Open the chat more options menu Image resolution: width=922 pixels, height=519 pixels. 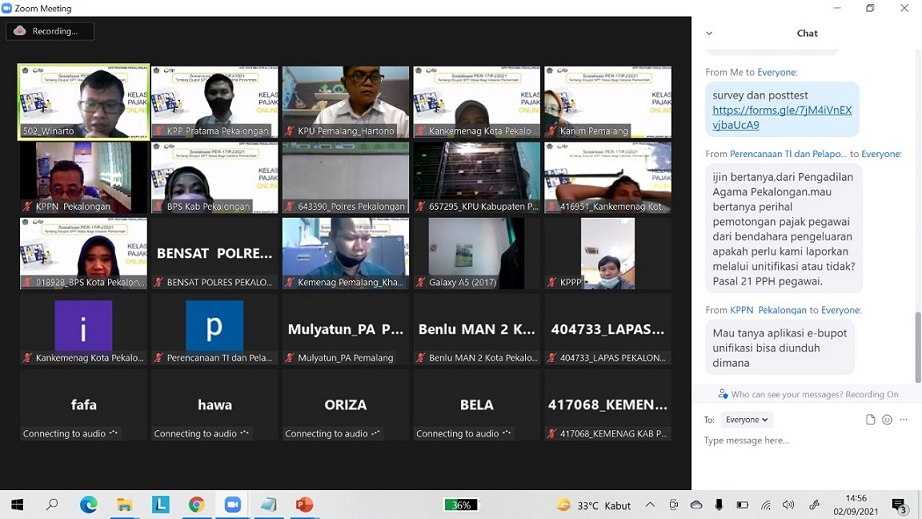coord(905,420)
